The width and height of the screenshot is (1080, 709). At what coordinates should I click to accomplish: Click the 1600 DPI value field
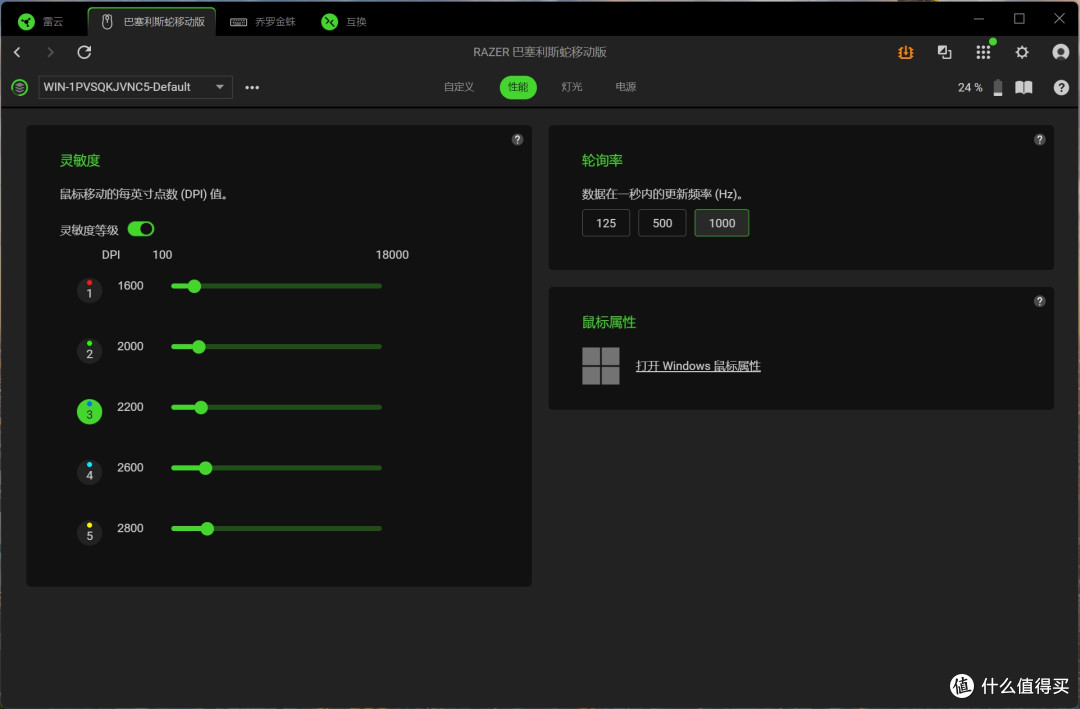tap(130, 285)
